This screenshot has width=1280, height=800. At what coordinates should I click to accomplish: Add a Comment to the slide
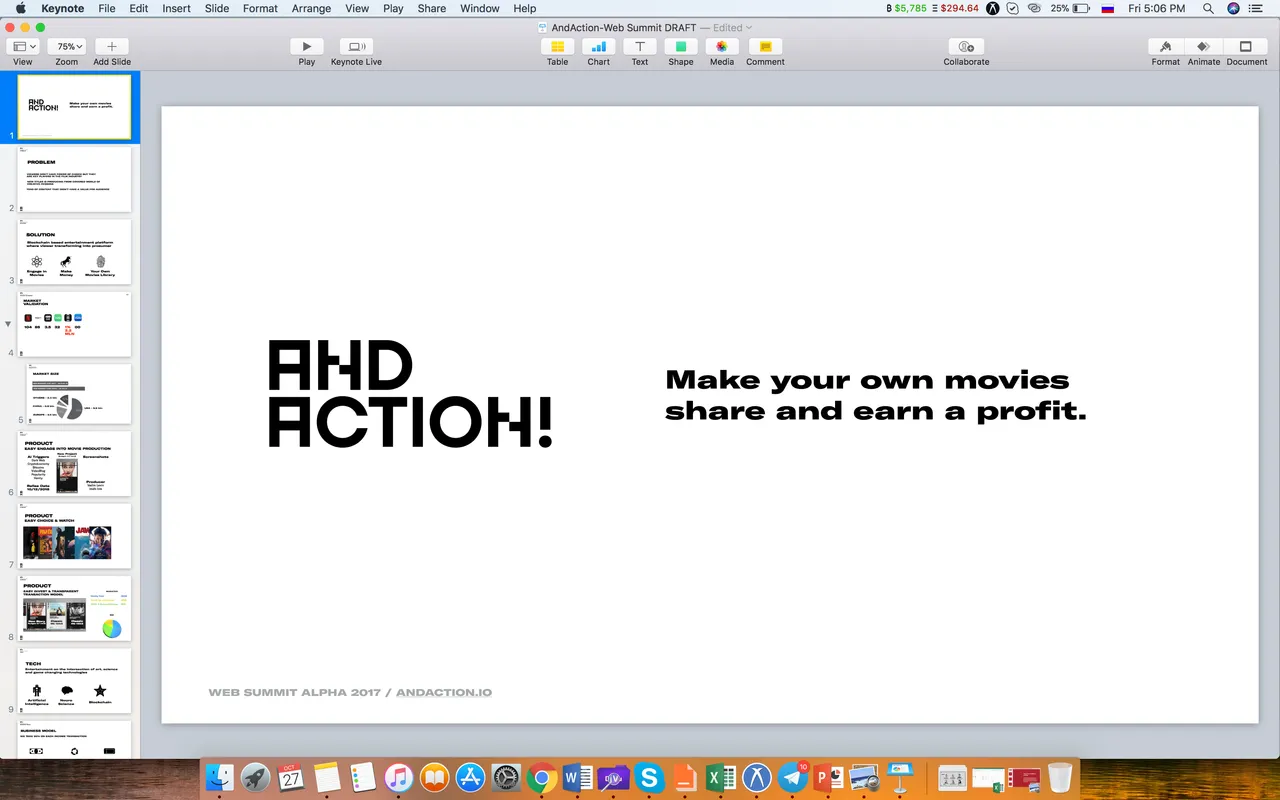[x=765, y=46]
